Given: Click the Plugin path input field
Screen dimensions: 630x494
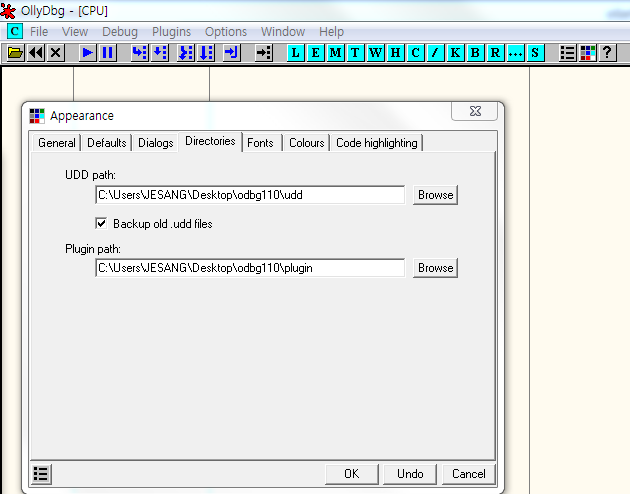Looking at the screenshot, I should point(250,268).
